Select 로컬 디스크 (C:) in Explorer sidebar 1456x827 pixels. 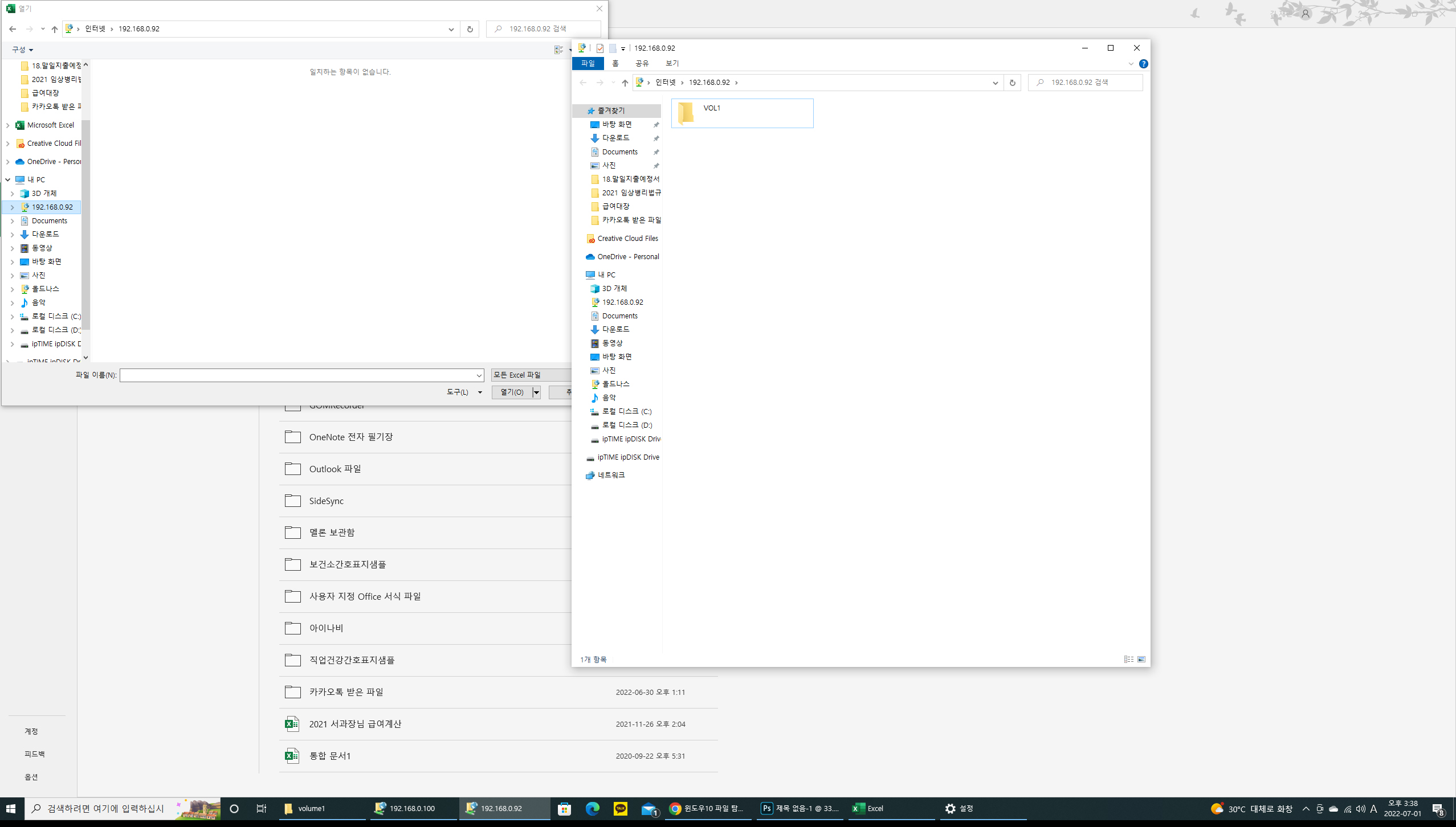[626, 411]
